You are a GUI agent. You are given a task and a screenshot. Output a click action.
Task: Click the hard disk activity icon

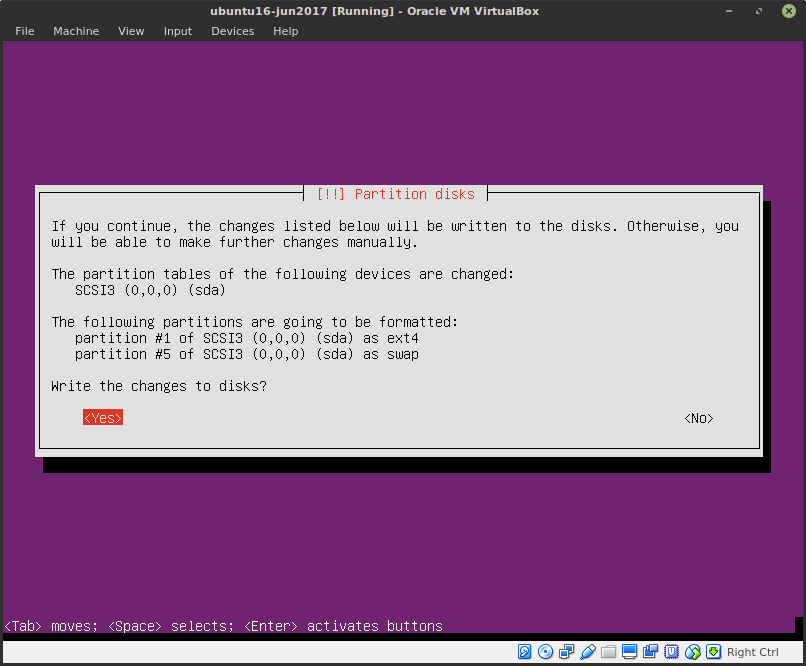click(x=525, y=651)
